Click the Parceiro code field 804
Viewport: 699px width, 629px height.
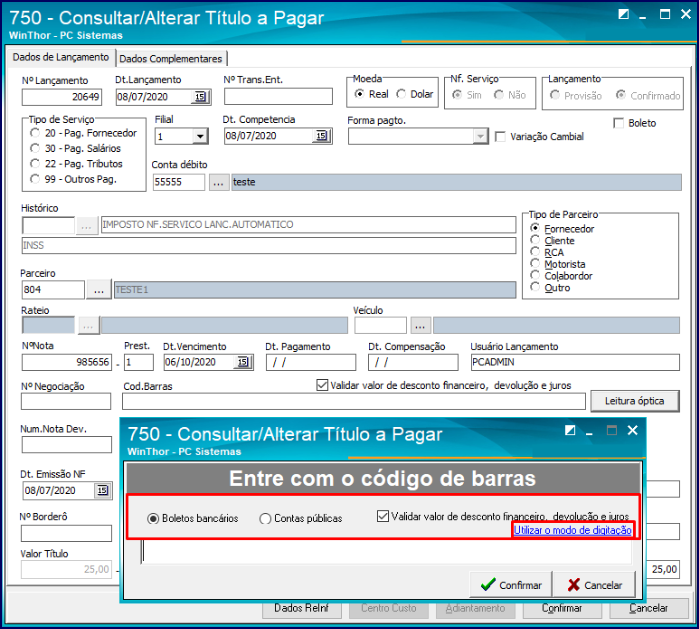coord(53,290)
